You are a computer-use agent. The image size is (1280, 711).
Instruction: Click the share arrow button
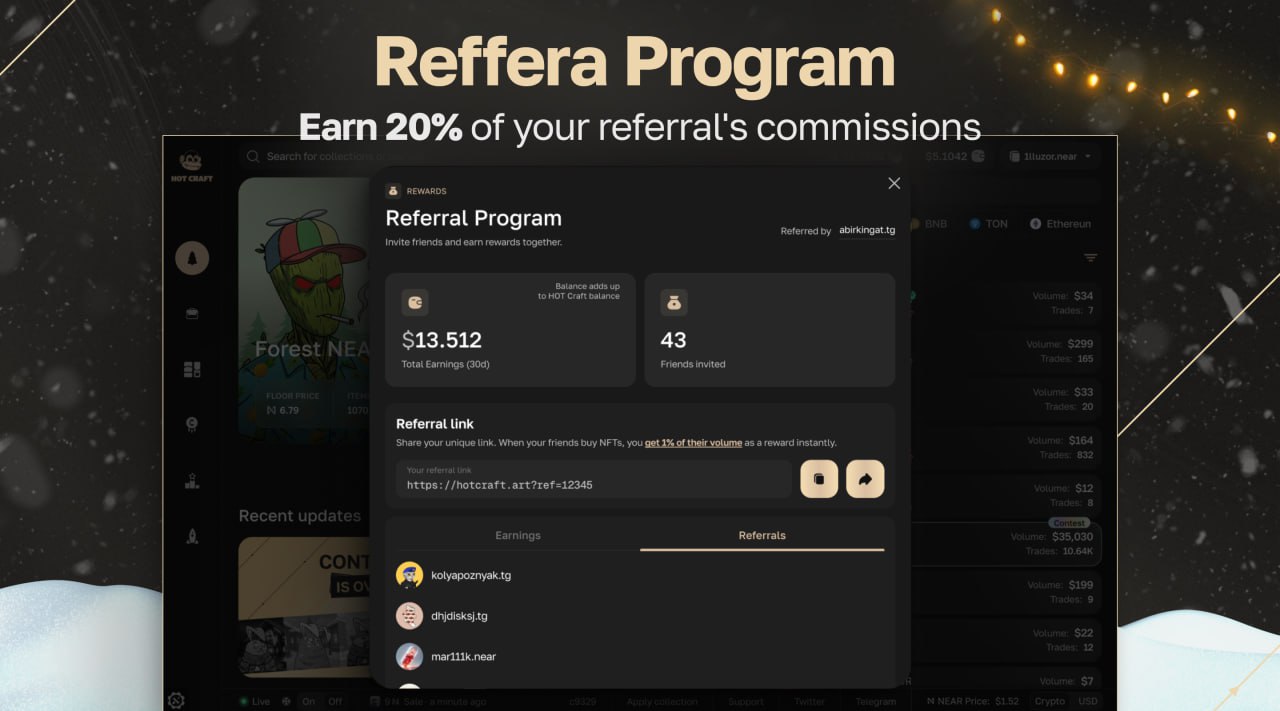[865, 479]
